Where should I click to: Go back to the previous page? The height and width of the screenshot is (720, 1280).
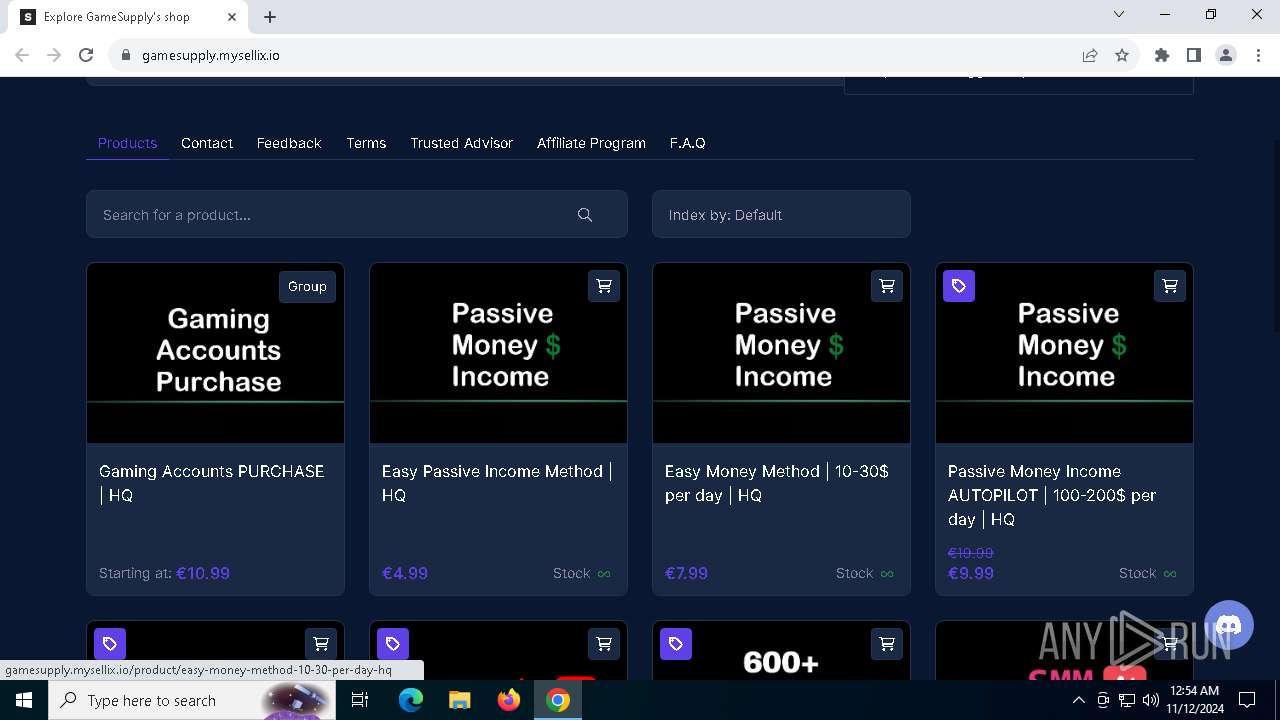(x=22, y=55)
